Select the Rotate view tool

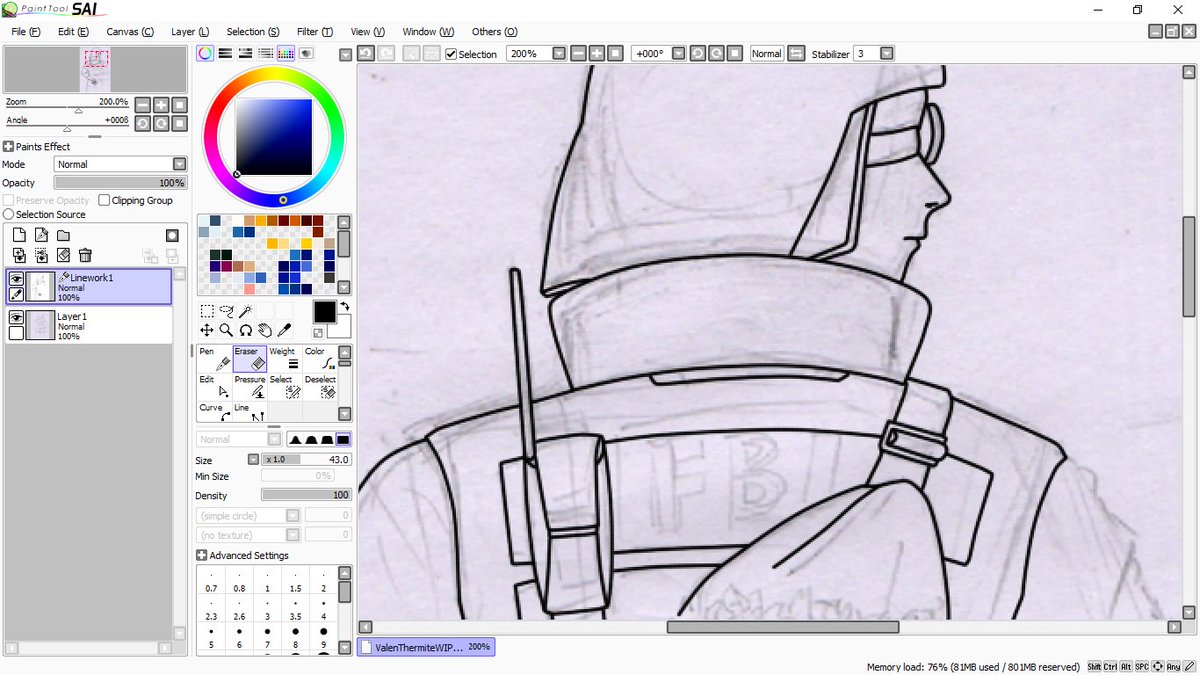[x=245, y=330]
